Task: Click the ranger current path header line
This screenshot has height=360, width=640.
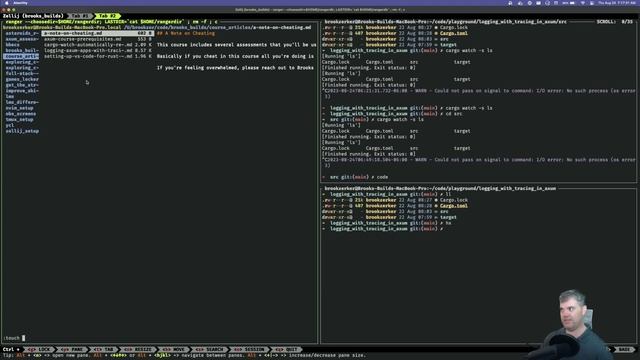Action: [x=157, y=27]
